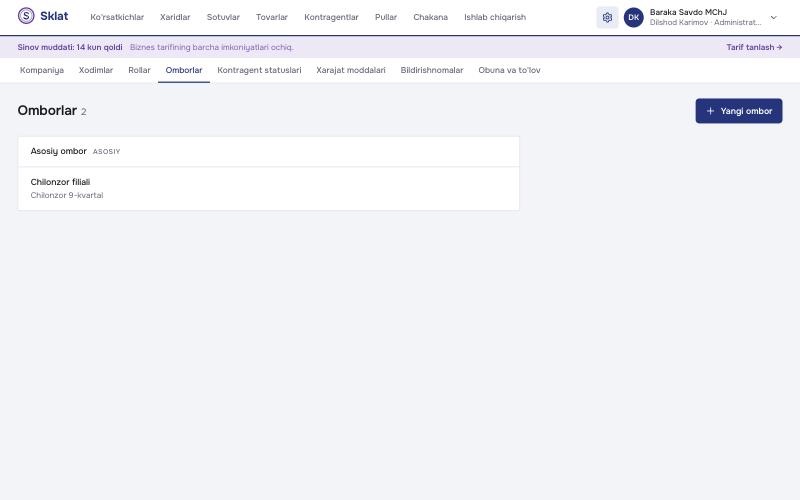Open Ko'rsatkichlar in the top navigation

point(117,17)
